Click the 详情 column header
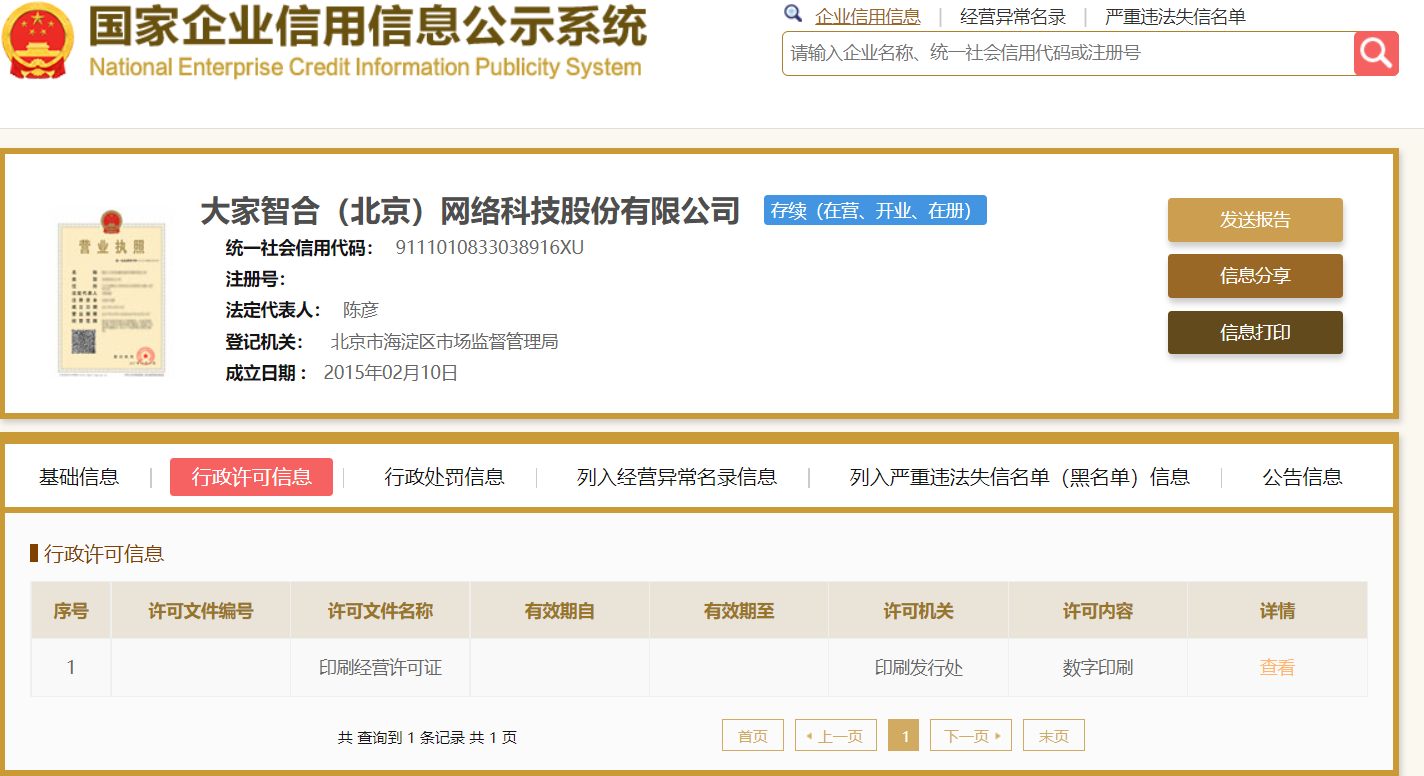The width and height of the screenshot is (1424, 776). (x=1277, y=610)
